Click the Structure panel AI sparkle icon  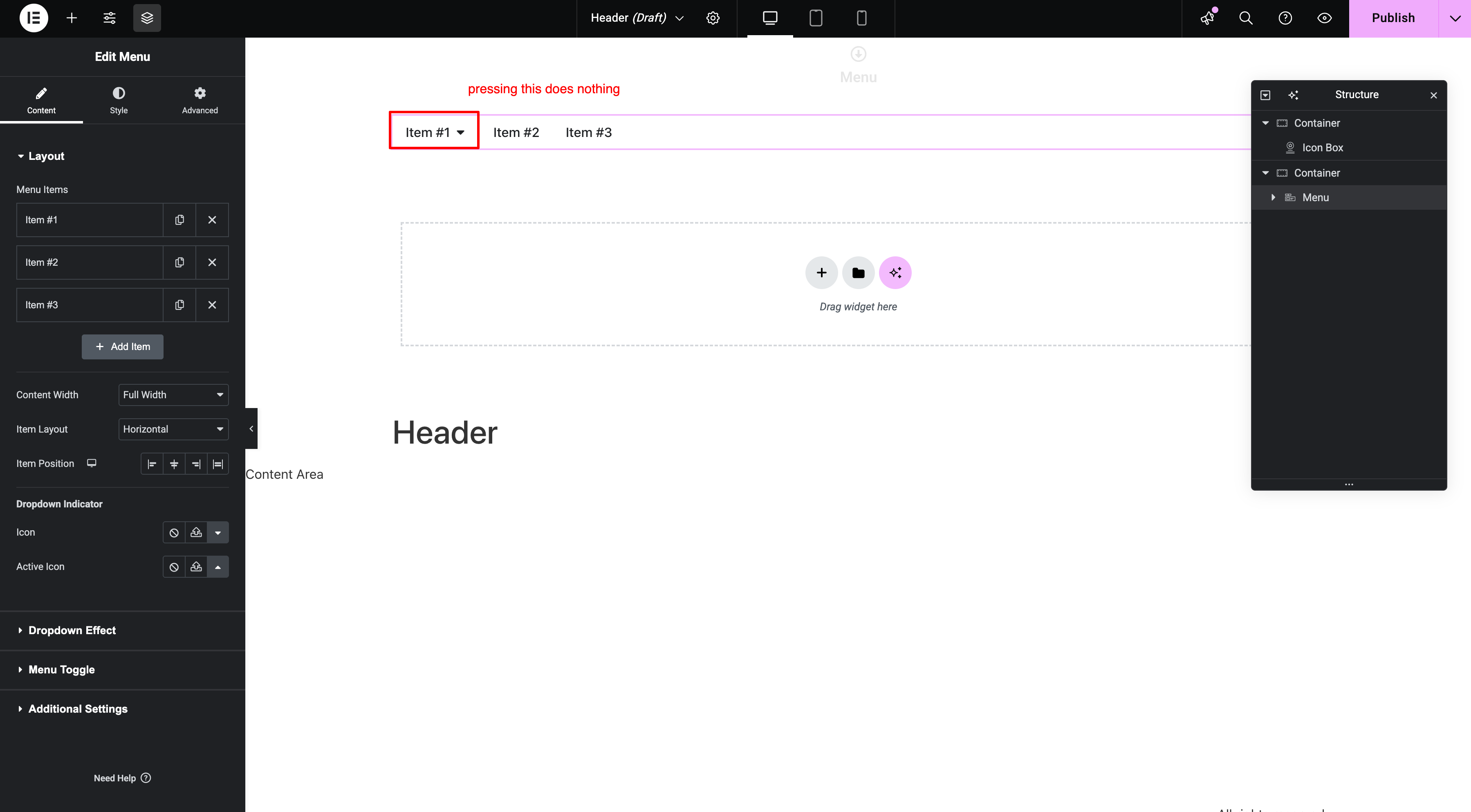1294,95
